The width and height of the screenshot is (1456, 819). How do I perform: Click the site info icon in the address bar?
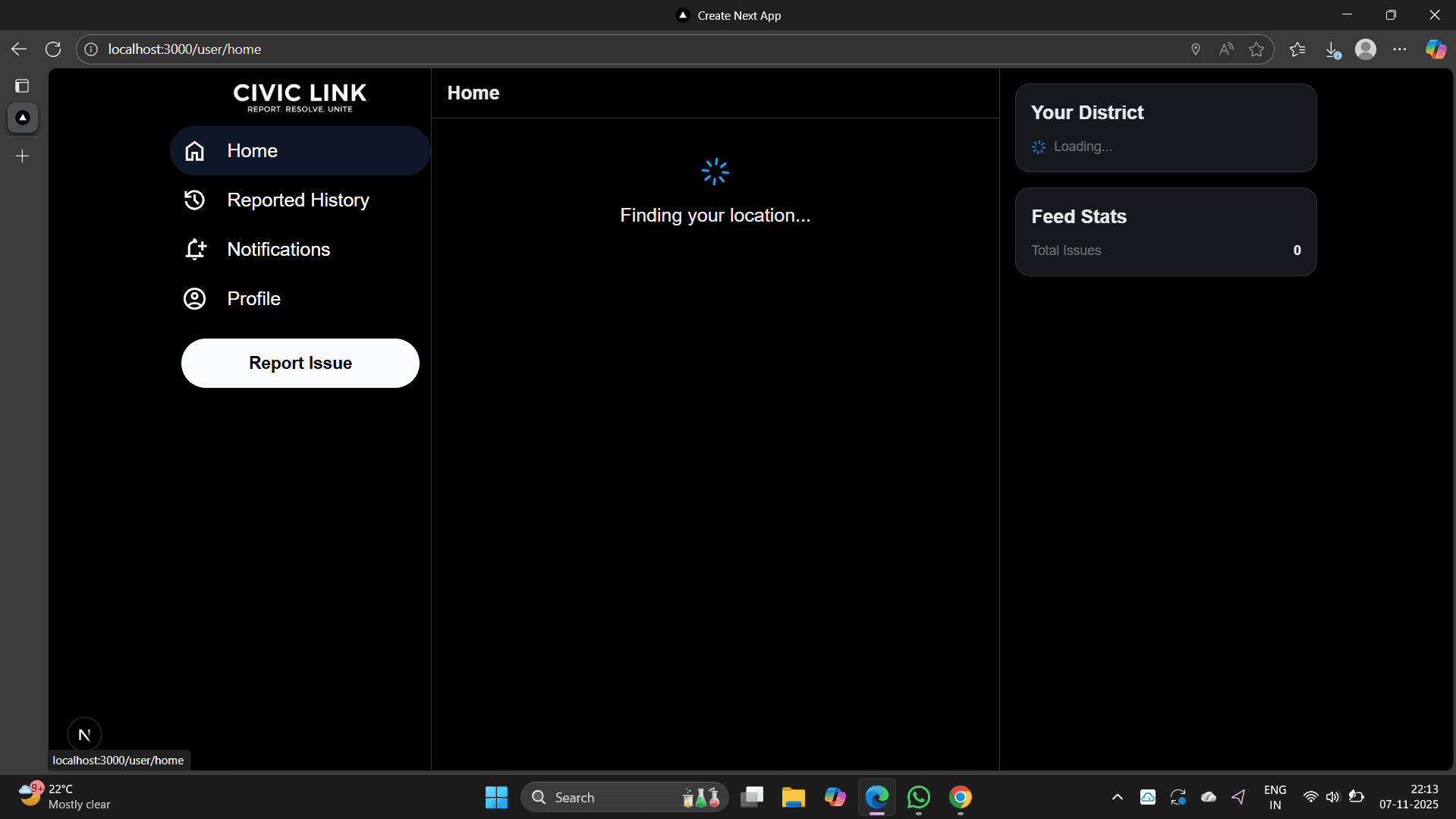point(90,49)
